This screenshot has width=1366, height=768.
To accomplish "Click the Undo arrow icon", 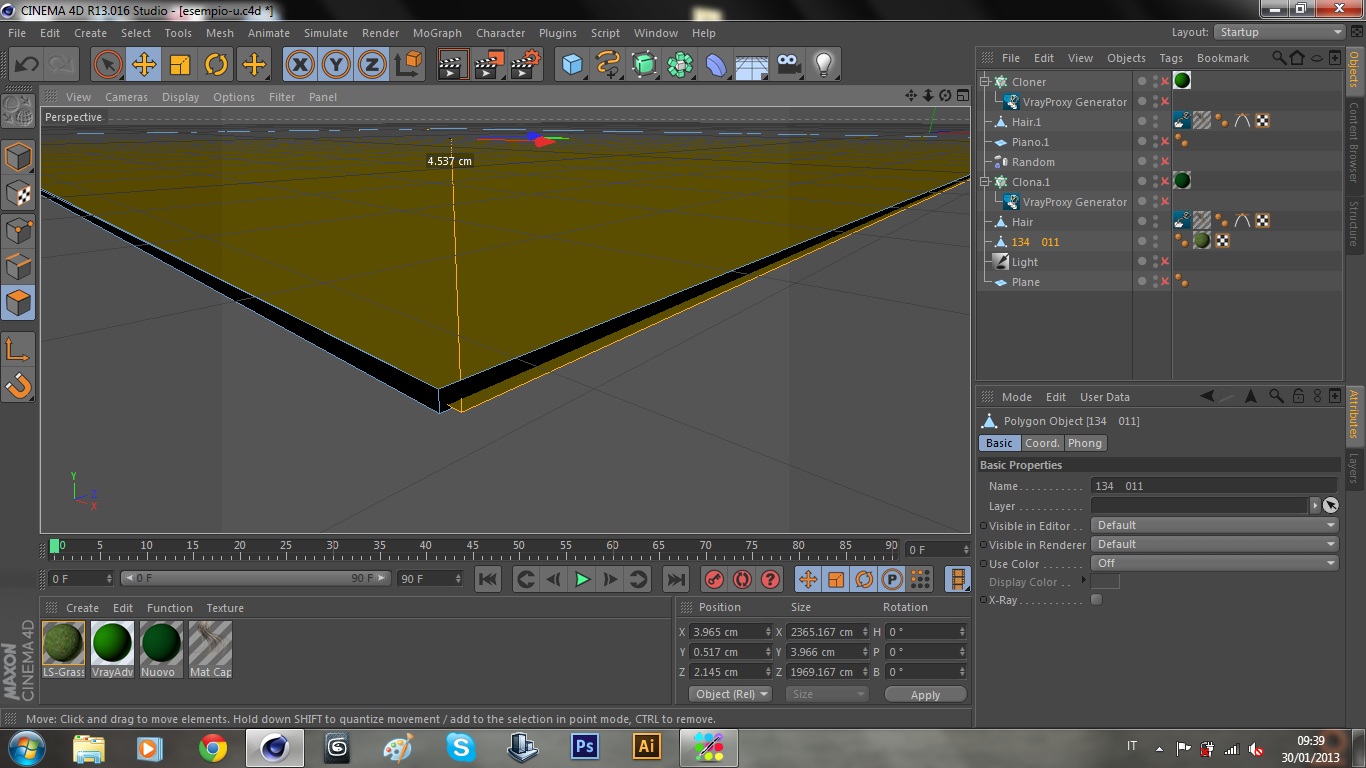I will click(x=27, y=65).
